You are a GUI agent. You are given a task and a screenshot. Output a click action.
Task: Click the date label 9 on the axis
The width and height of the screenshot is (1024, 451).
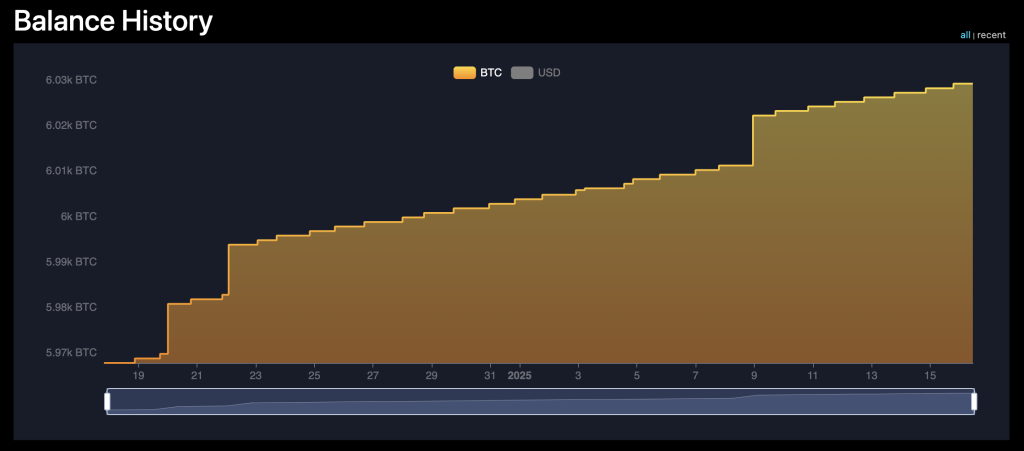pos(754,376)
